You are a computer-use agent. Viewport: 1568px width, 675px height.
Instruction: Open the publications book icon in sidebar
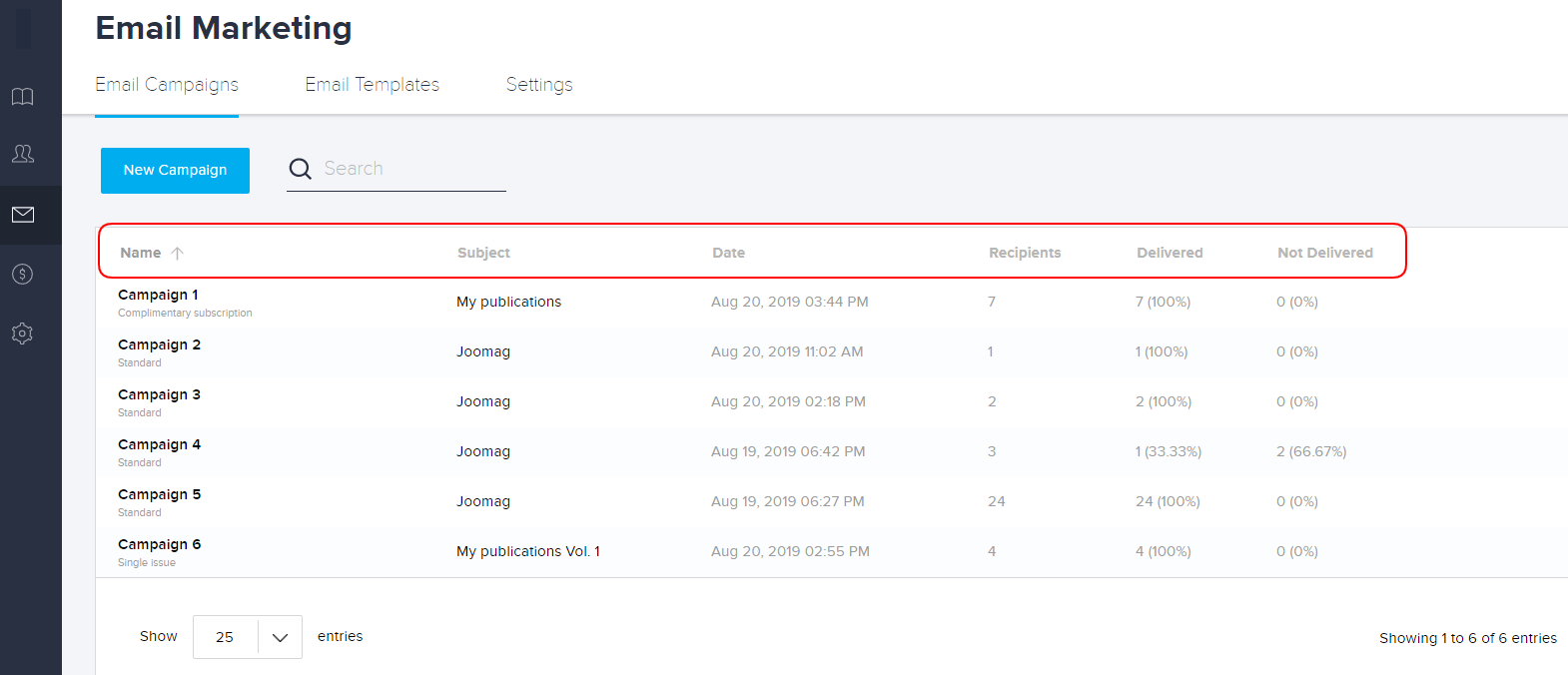click(23, 97)
